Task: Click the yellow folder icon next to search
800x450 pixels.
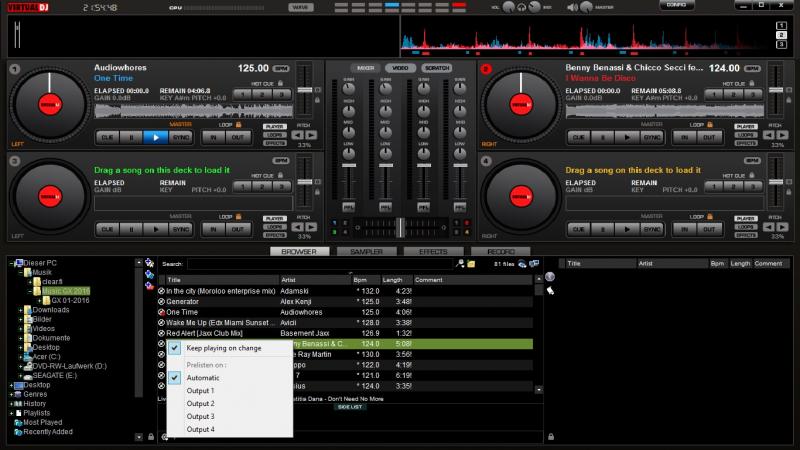Action: (471, 264)
